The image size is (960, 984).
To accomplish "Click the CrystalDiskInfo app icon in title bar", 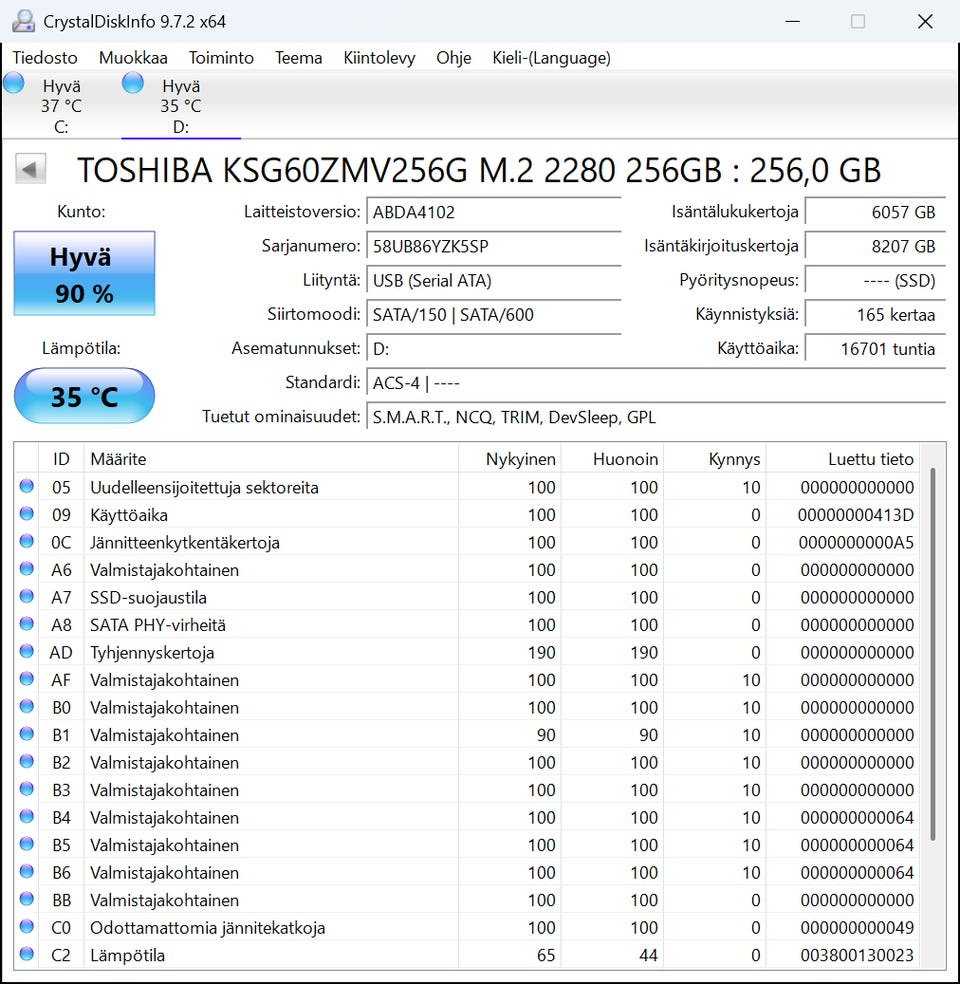I will point(23,21).
